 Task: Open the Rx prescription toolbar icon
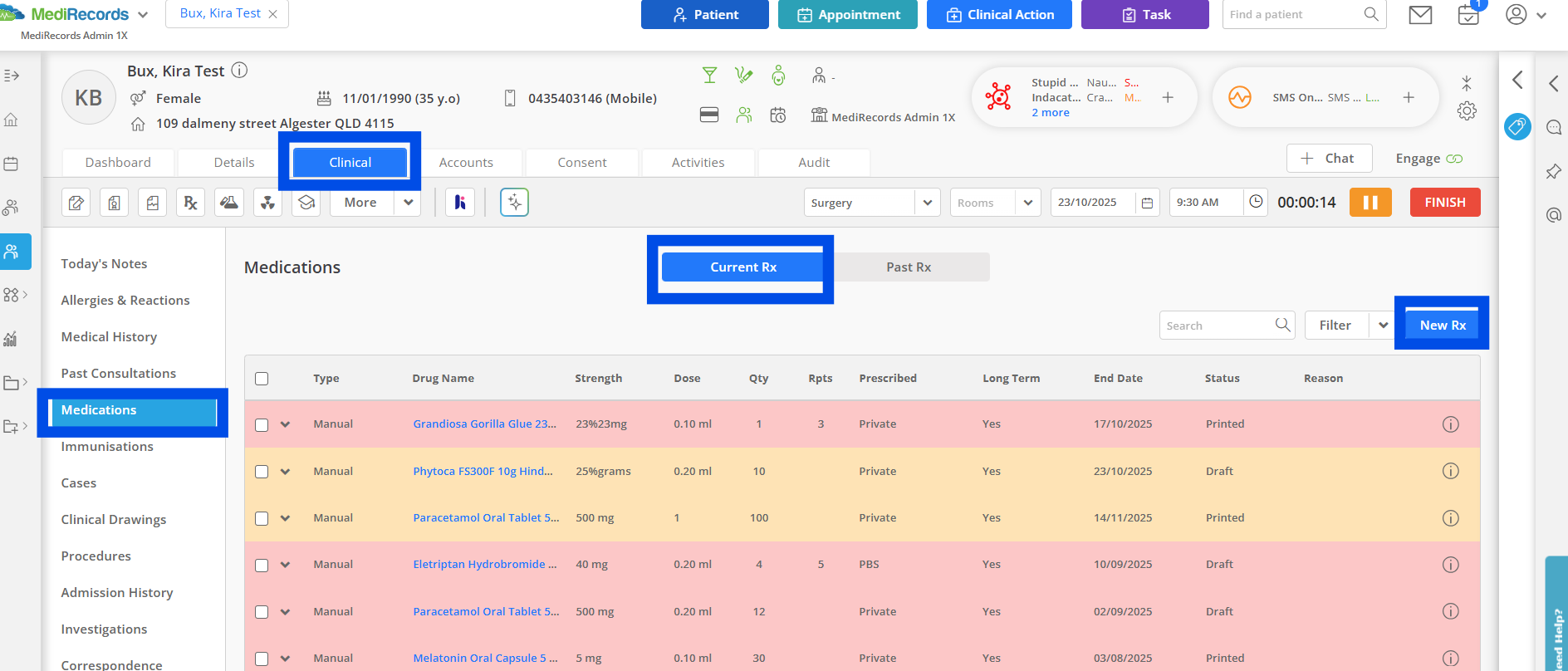(x=190, y=203)
